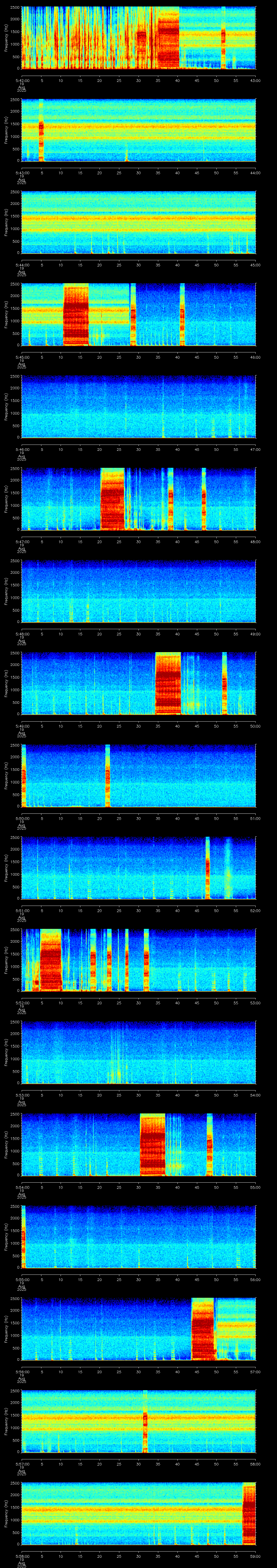Click the 5:50:00 start time label

(x=22, y=819)
